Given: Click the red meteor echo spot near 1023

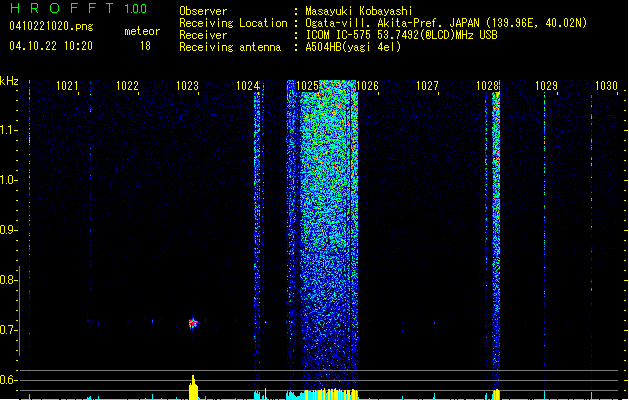Looking at the screenshot, I should (x=193, y=323).
